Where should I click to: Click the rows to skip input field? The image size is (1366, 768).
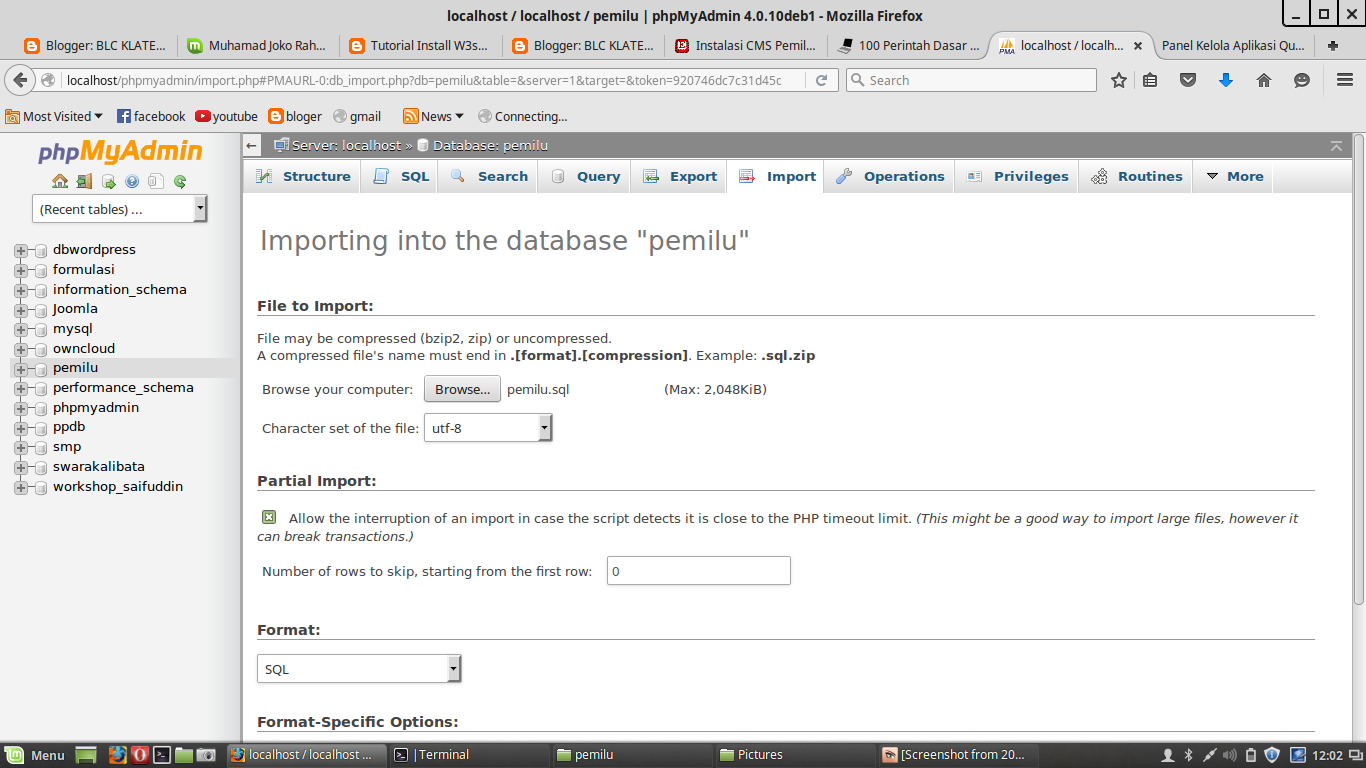698,571
